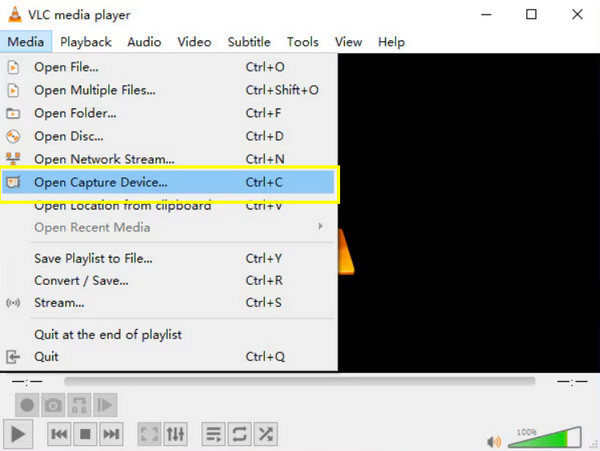
Task: Open the Help menu
Action: click(391, 42)
